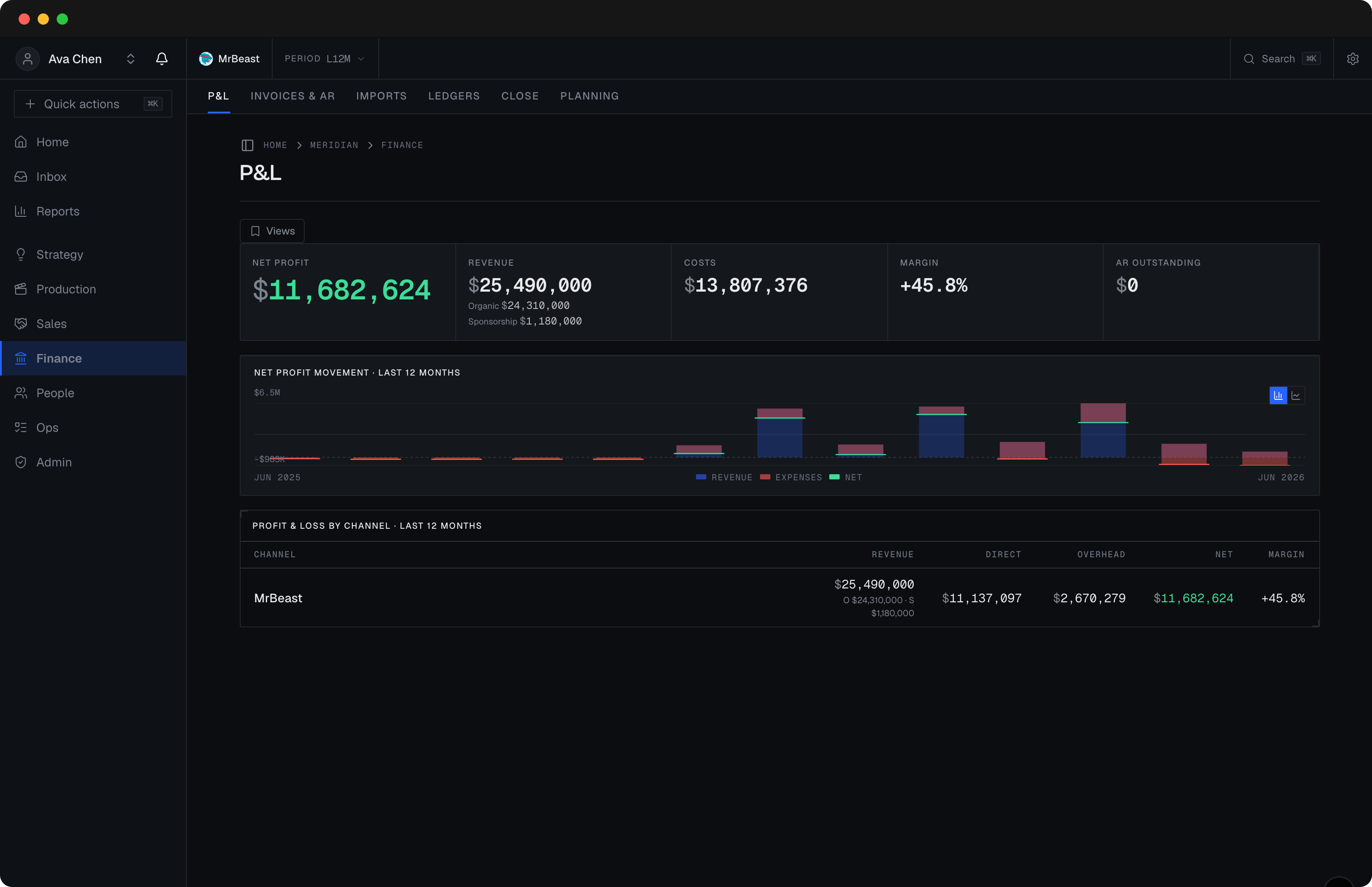
Task: Click the NET legend swatch
Action: tap(834, 477)
